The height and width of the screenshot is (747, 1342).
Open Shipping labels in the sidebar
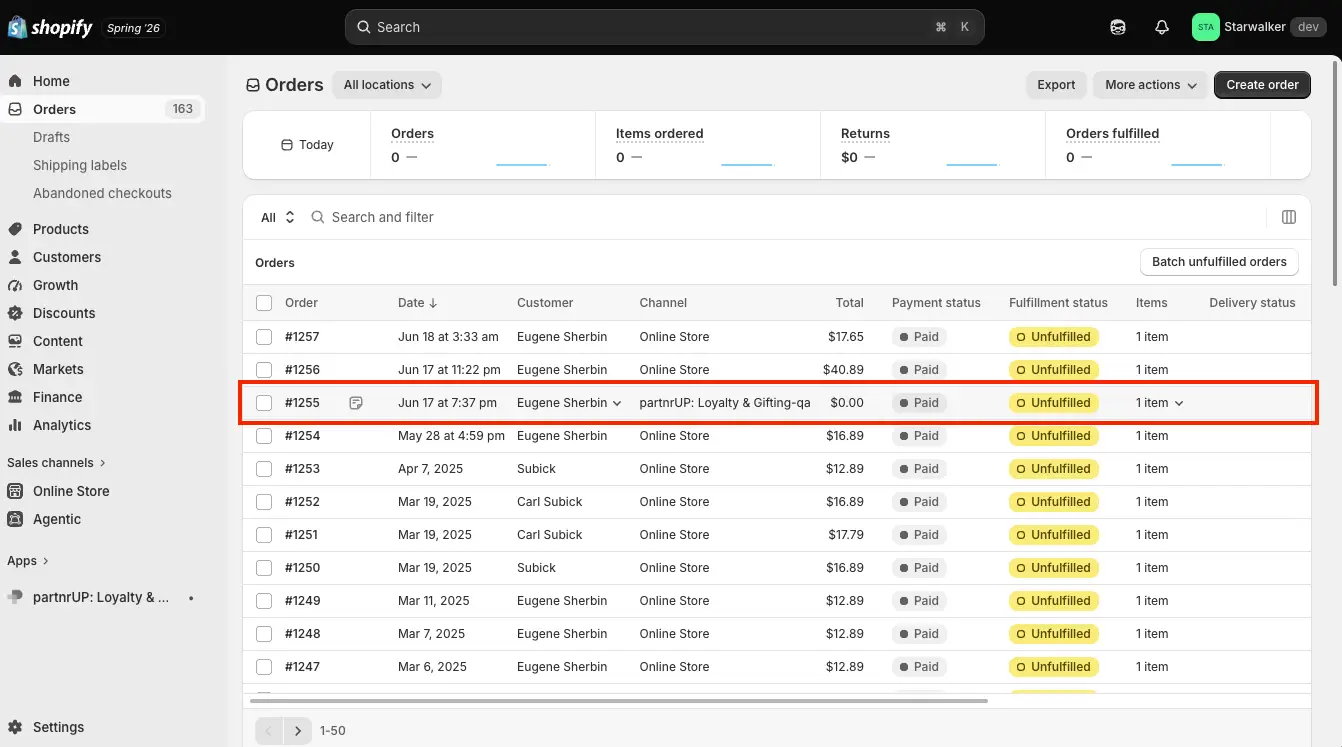coord(80,165)
